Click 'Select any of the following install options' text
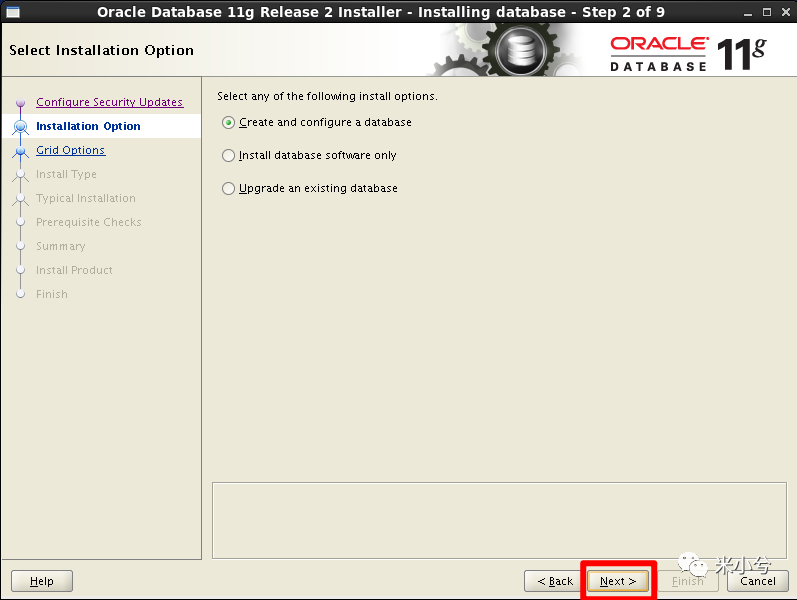The image size is (797, 600). coord(327,96)
